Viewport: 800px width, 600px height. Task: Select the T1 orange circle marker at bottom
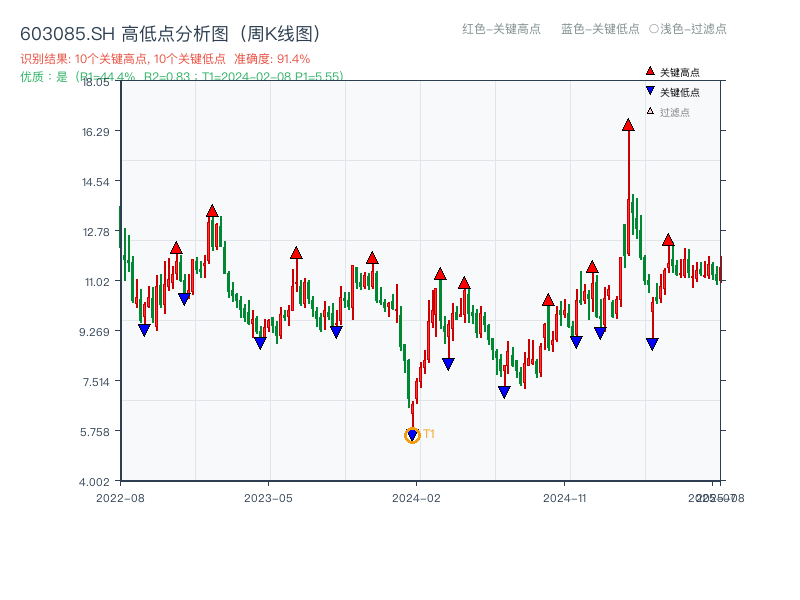tap(412, 434)
